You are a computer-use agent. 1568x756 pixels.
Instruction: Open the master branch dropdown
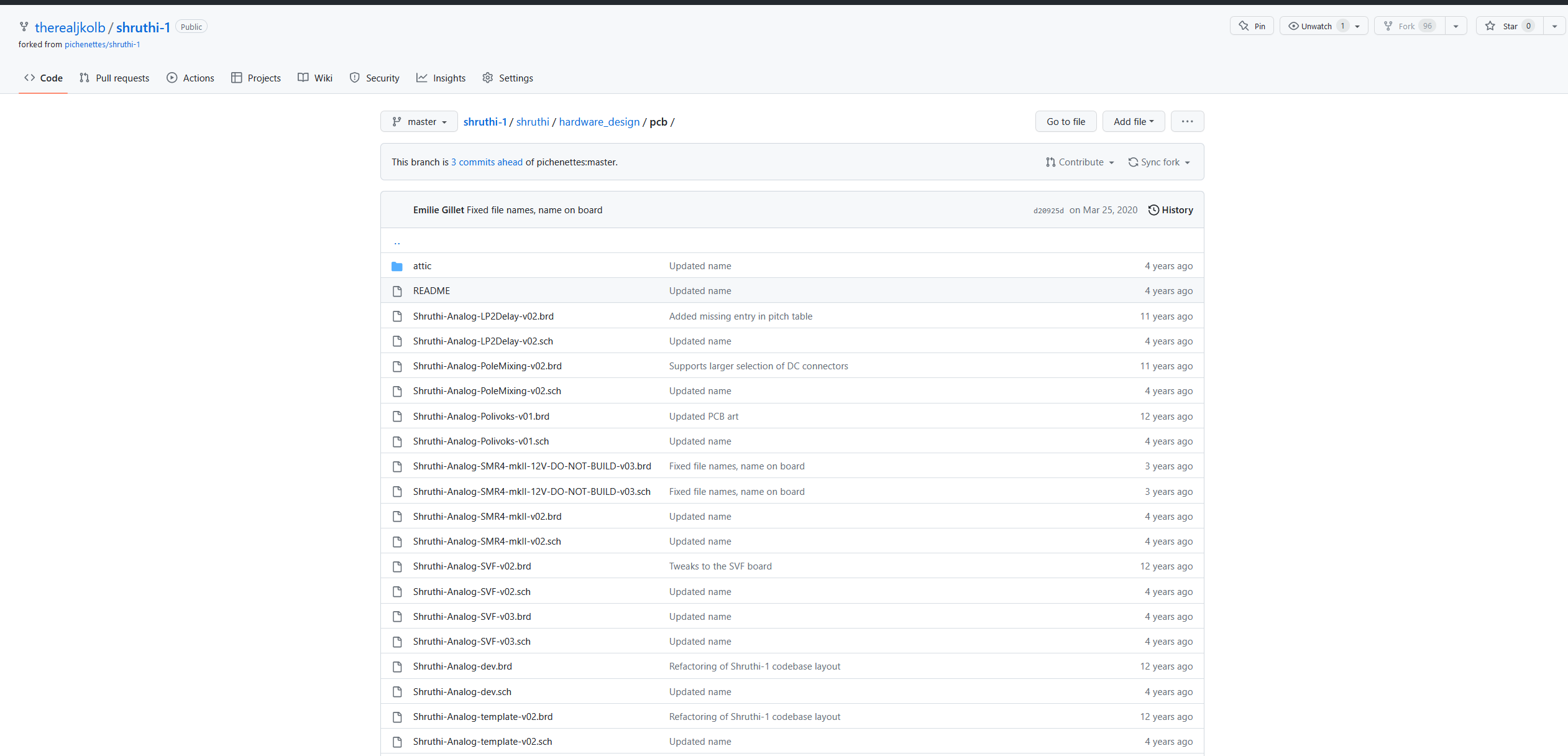tap(419, 122)
